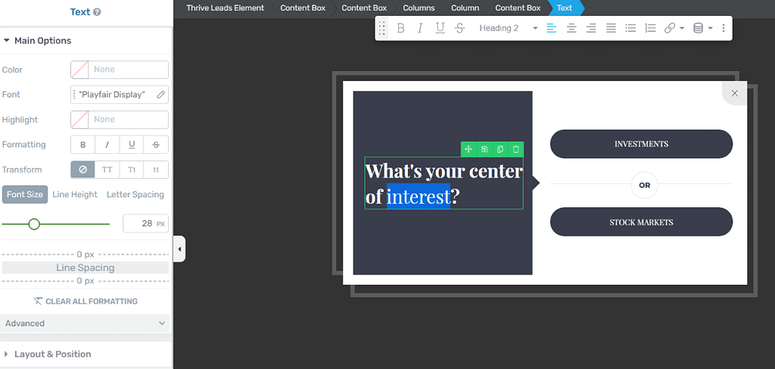Toggle bold in Formatting sidebar row
Viewport: 775px width, 369px height.
(x=83, y=145)
